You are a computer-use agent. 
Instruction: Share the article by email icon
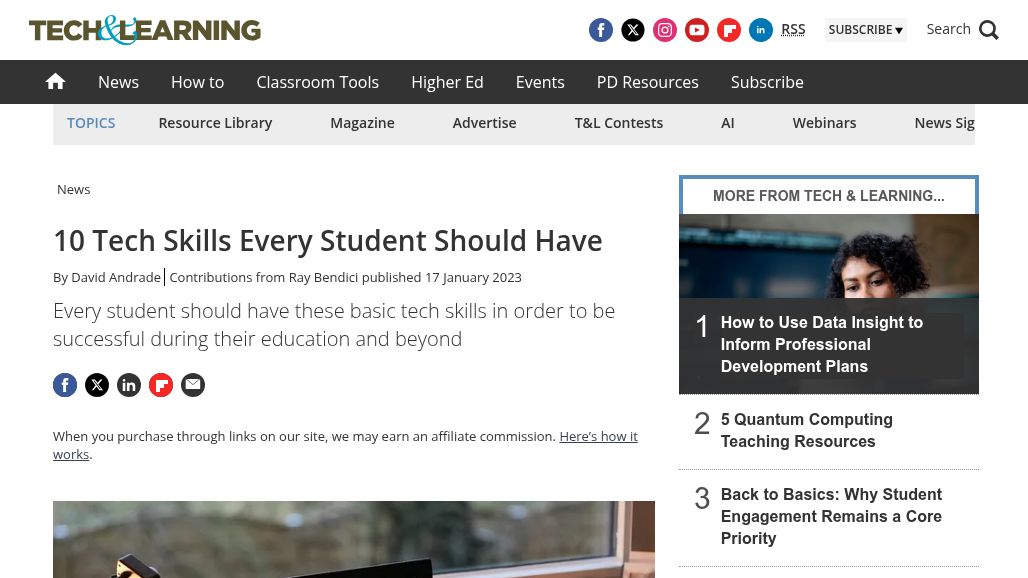(x=193, y=385)
